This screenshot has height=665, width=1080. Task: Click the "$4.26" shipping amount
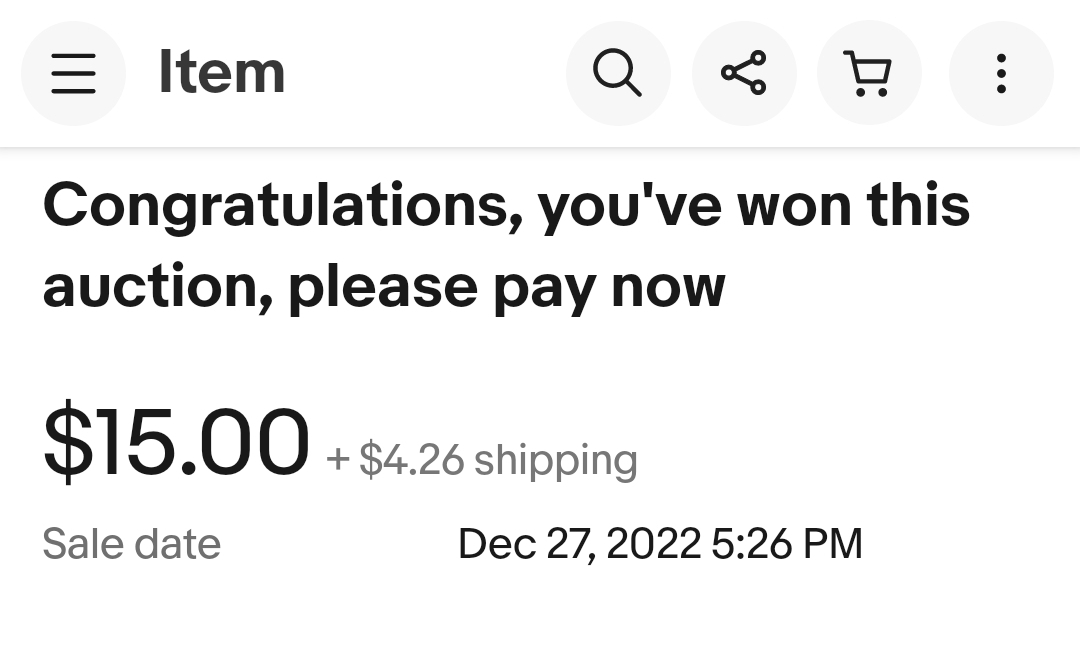click(411, 460)
